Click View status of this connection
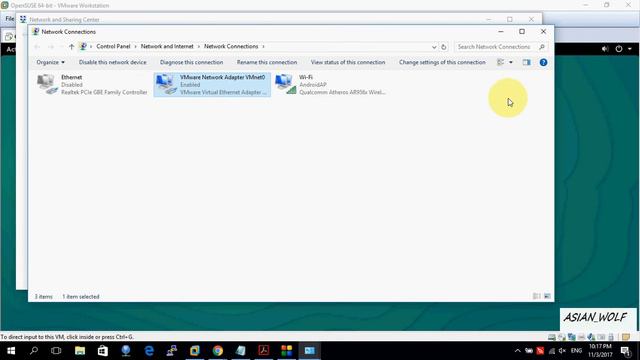This screenshot has height=360, width=640. click(x=348, y=62)
